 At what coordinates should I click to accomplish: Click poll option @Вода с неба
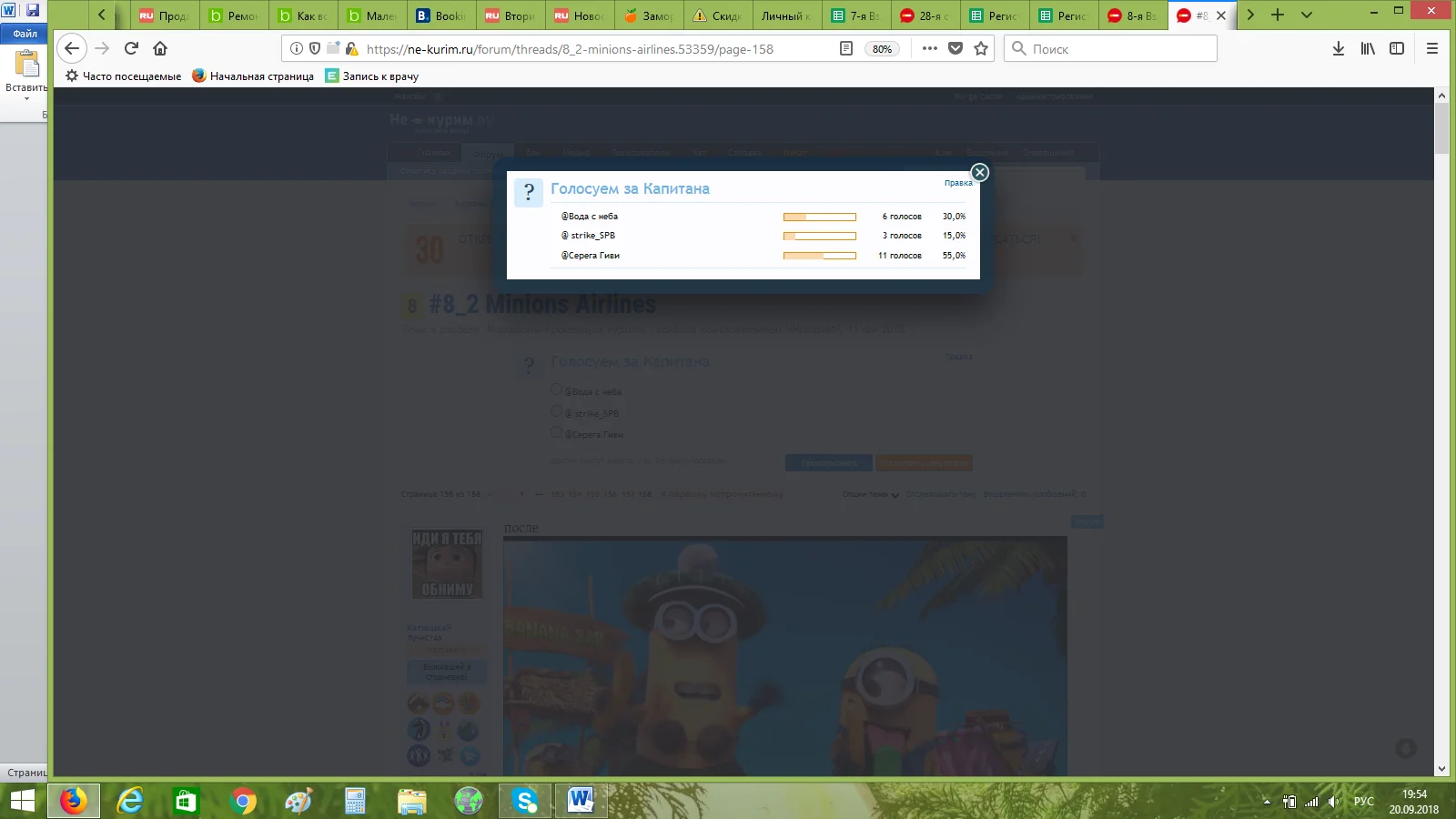click(x=590, y=217)
